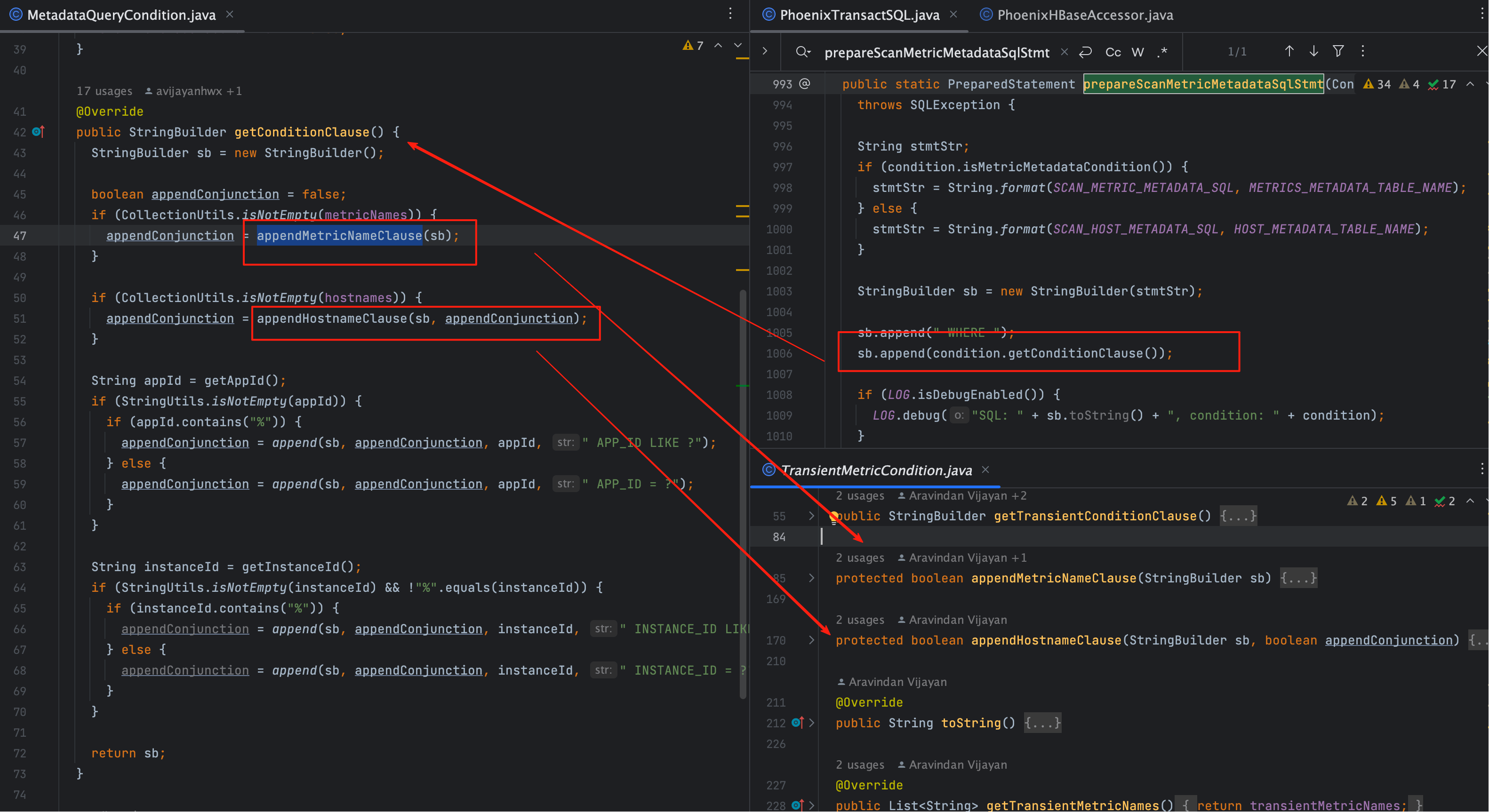Image resolution: width=1489 pixels, height=812 pixels.
Task: Click the 4 weak warnings indicator in PhoenixTransactSQL
Action: [1409, 84]
